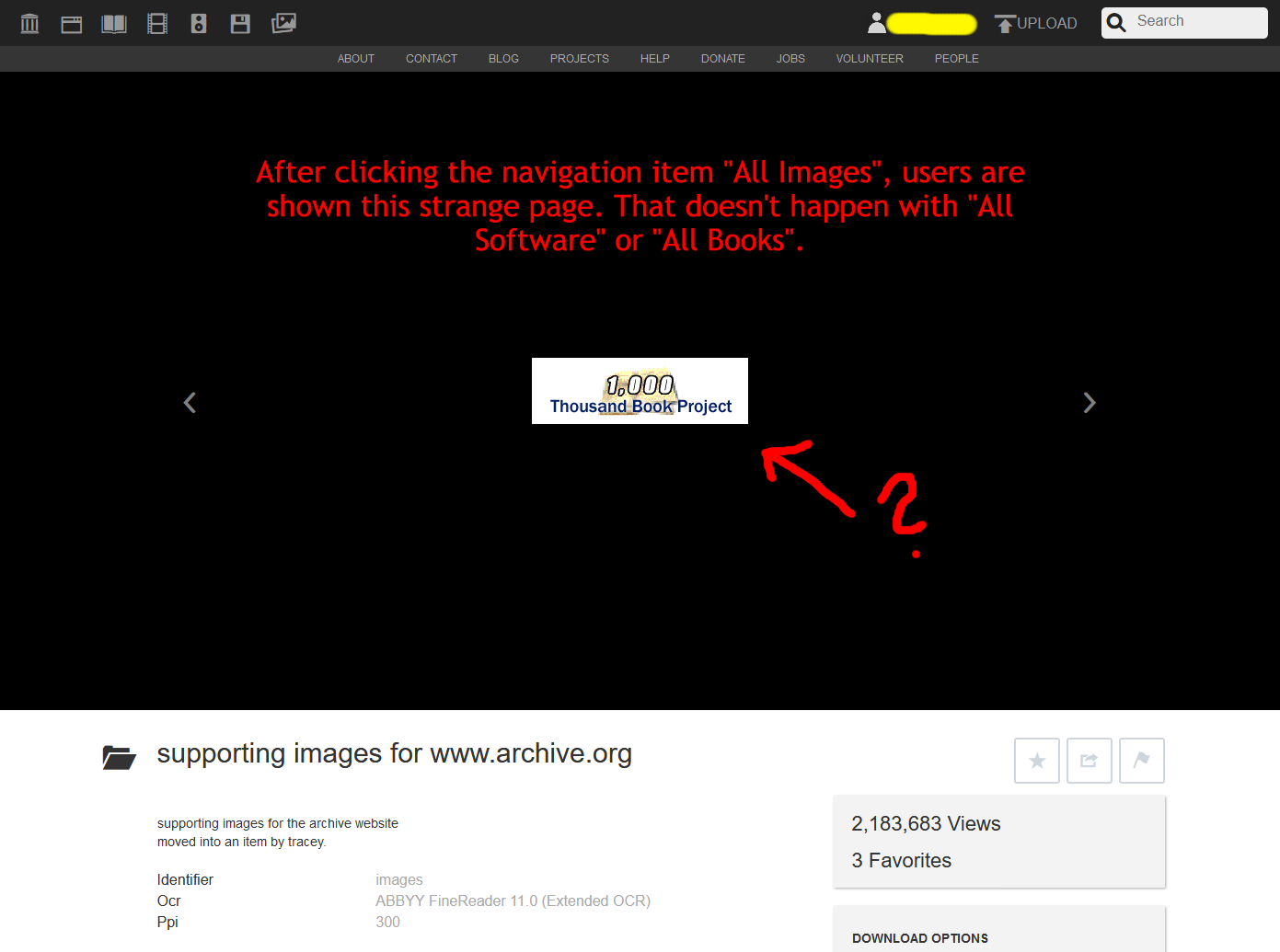
Task: Click the magnifying glass search icon
Action: pyautogui.click(x=1116, y=23)
